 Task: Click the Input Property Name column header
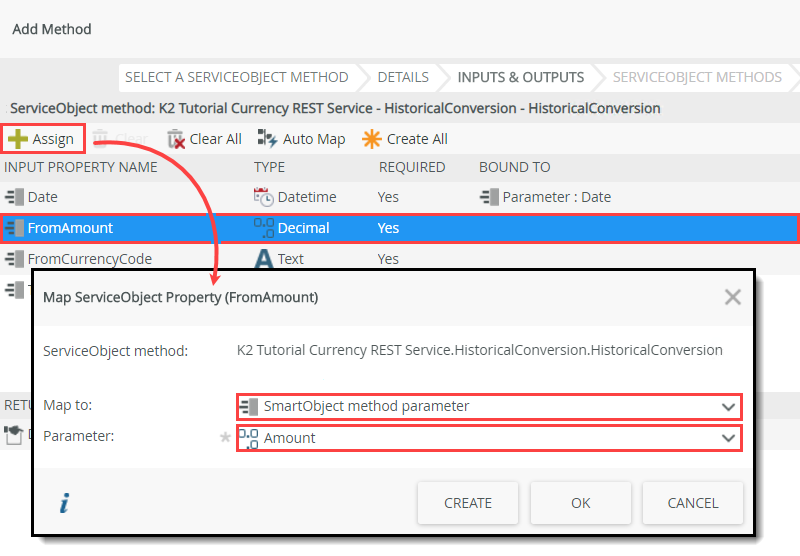[x=81, y=167]
